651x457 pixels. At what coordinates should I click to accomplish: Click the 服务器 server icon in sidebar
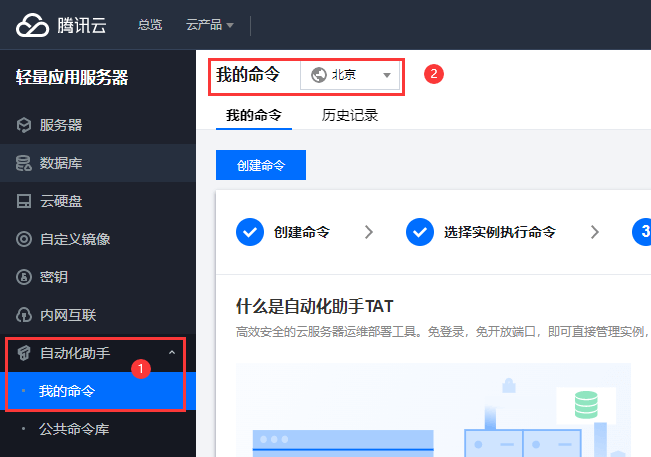[x=23, y=125]
